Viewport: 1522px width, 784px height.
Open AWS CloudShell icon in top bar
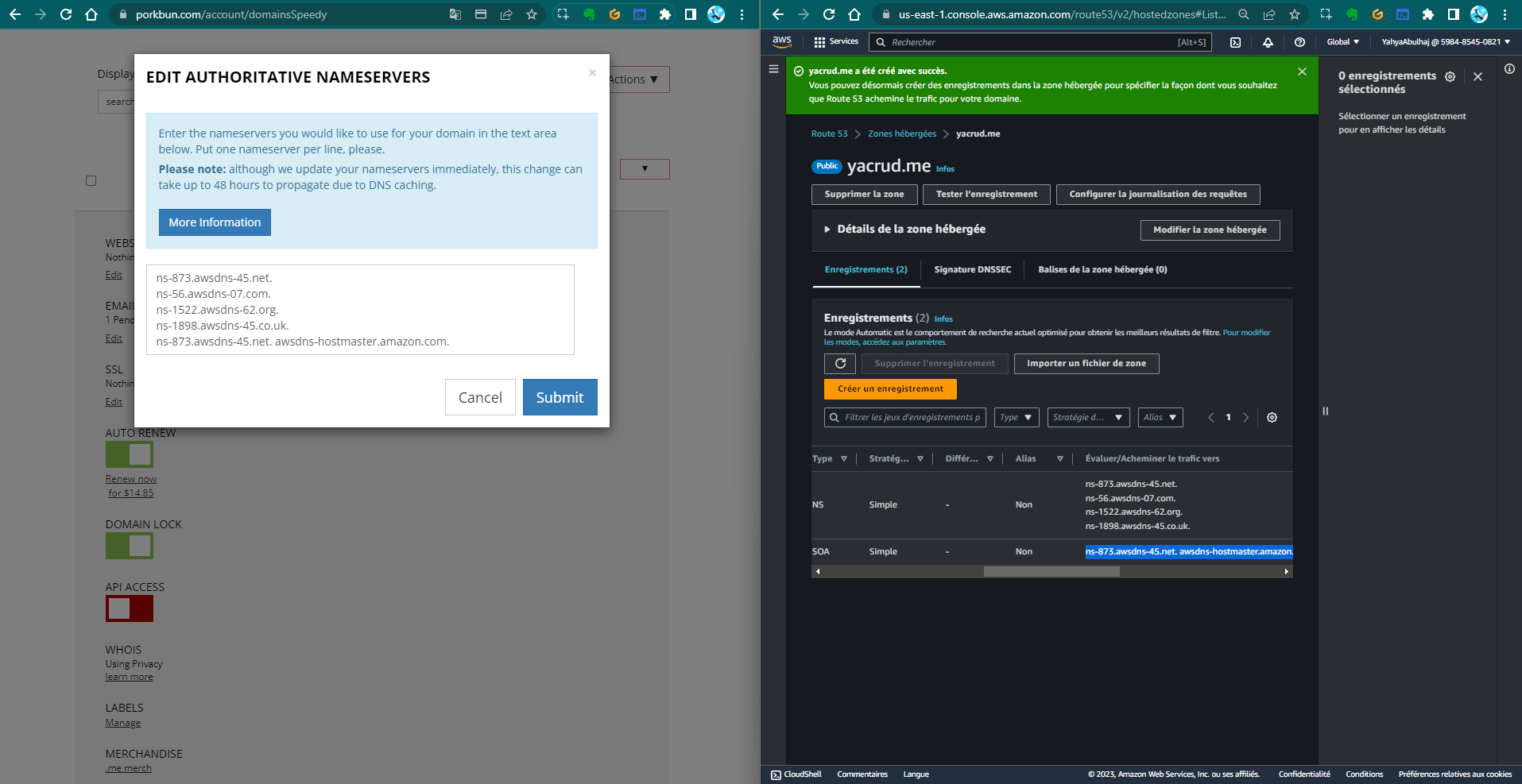pyautogui.click(x=1235, y=42)
